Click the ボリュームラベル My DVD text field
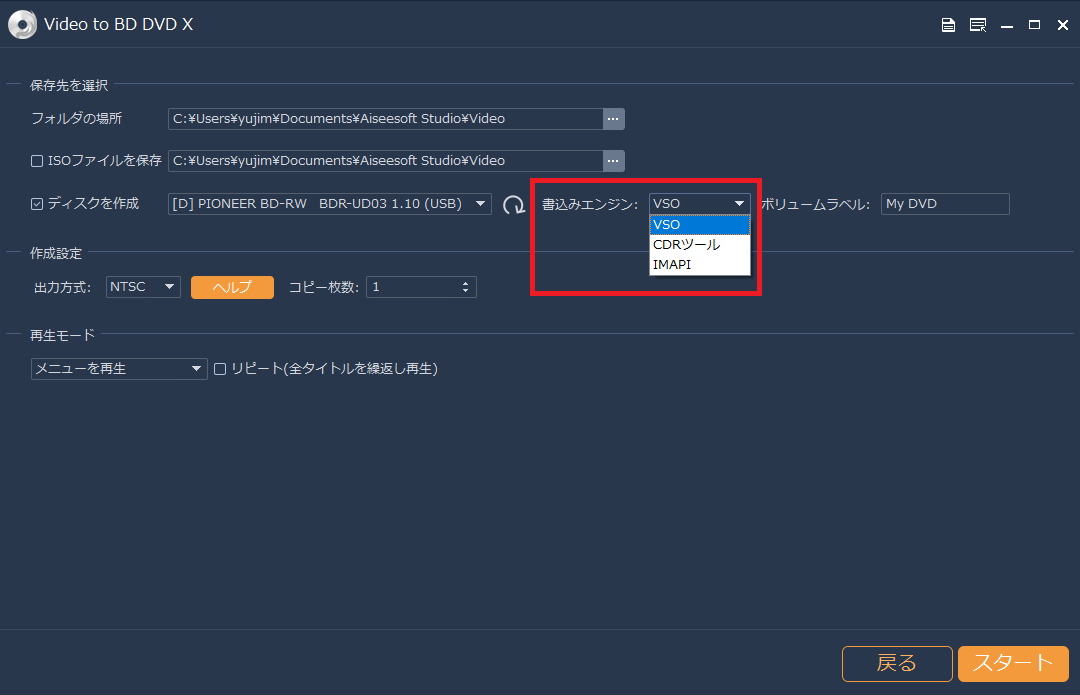Screen dimensions: 1080x695 (944, 204)
